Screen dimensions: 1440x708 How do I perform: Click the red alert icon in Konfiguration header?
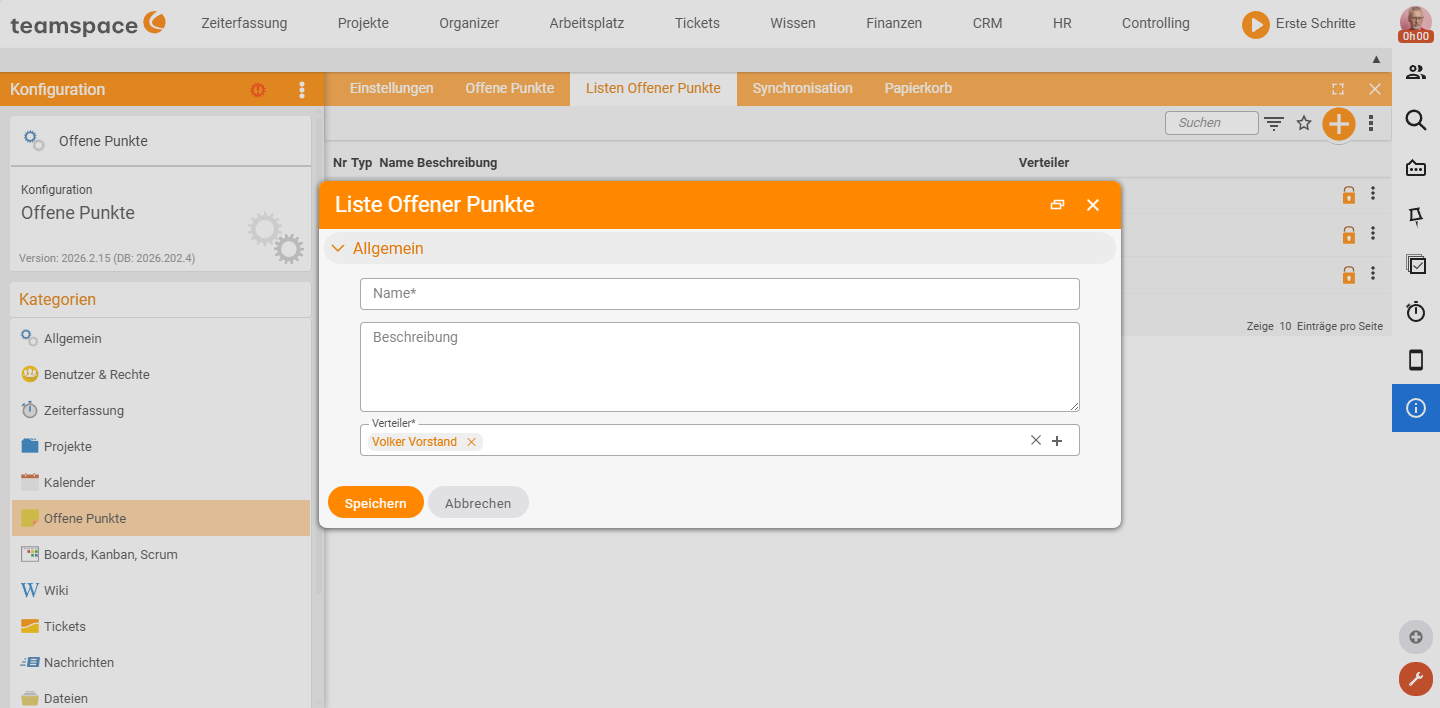click(x=258, y=90)
